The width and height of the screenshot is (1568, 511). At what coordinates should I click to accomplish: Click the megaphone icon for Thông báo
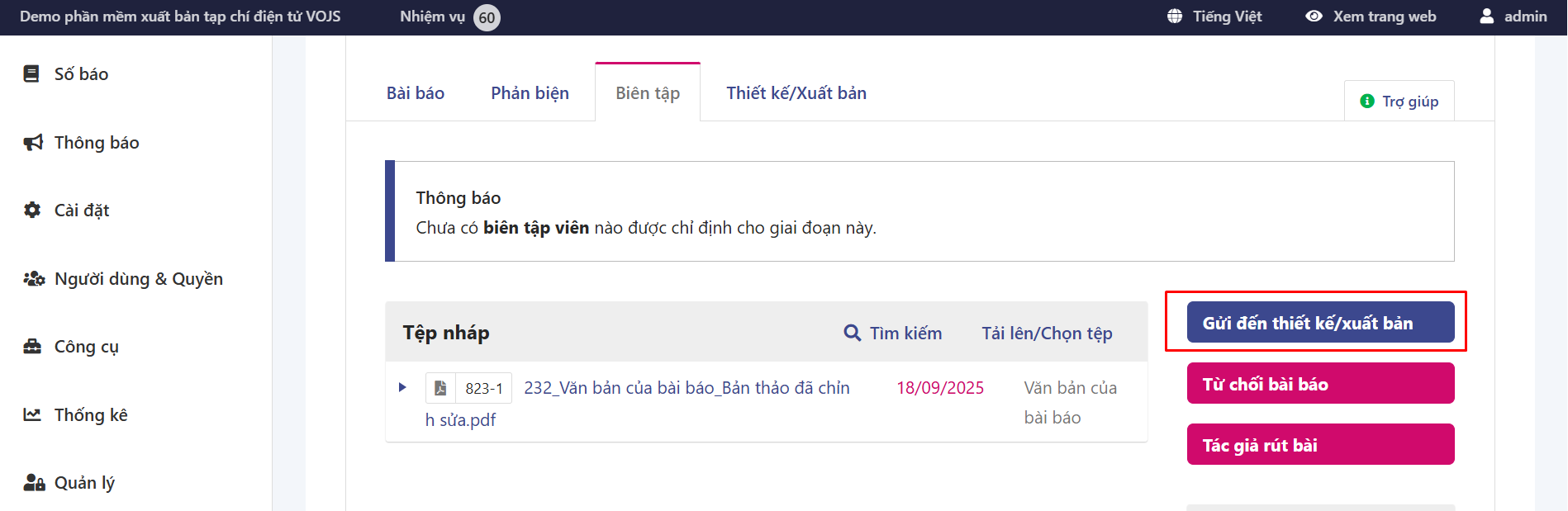(x=32, y=143)
